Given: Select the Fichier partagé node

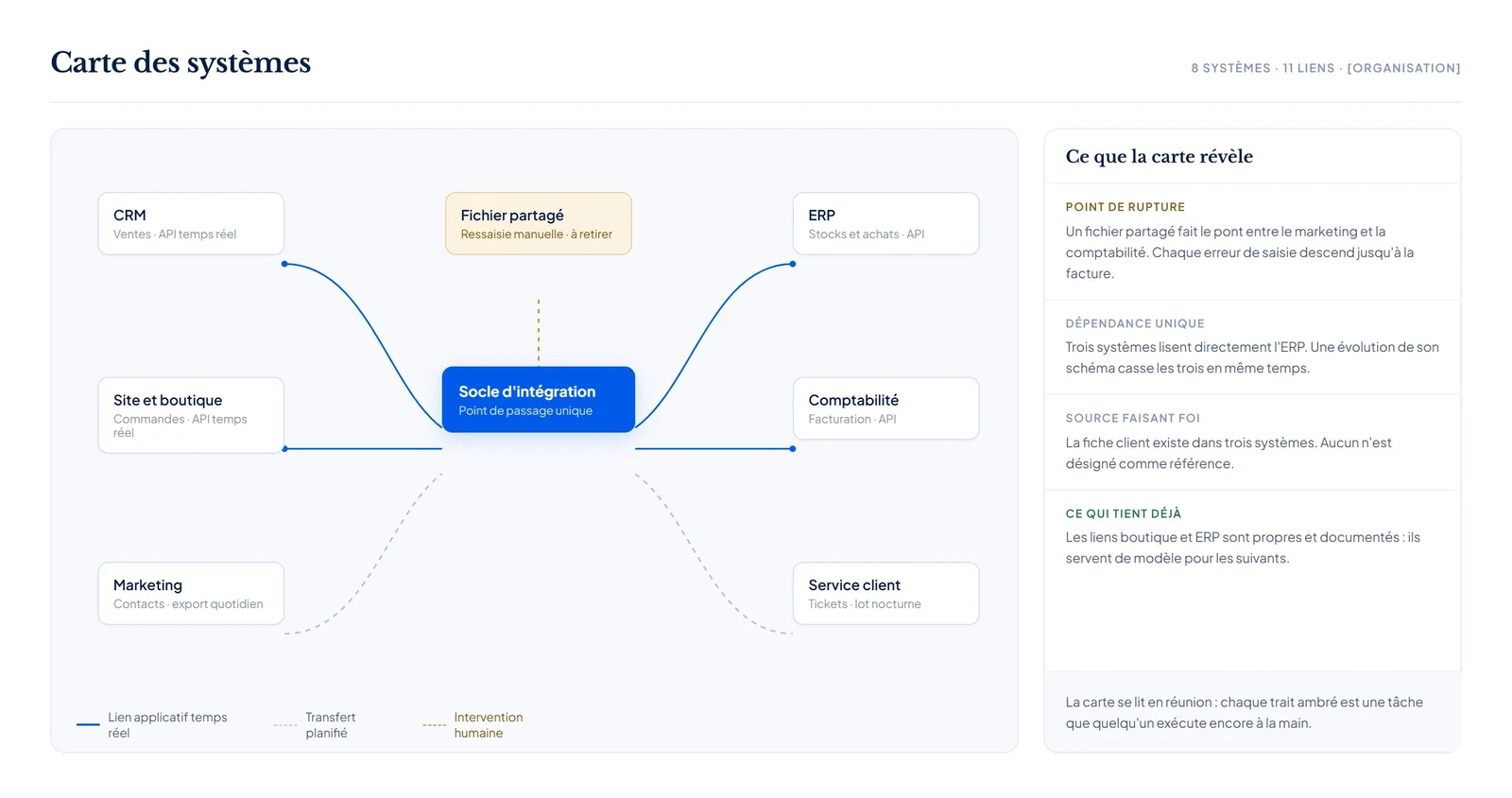Looking at the screenshot, I should [x=539, y=224].
